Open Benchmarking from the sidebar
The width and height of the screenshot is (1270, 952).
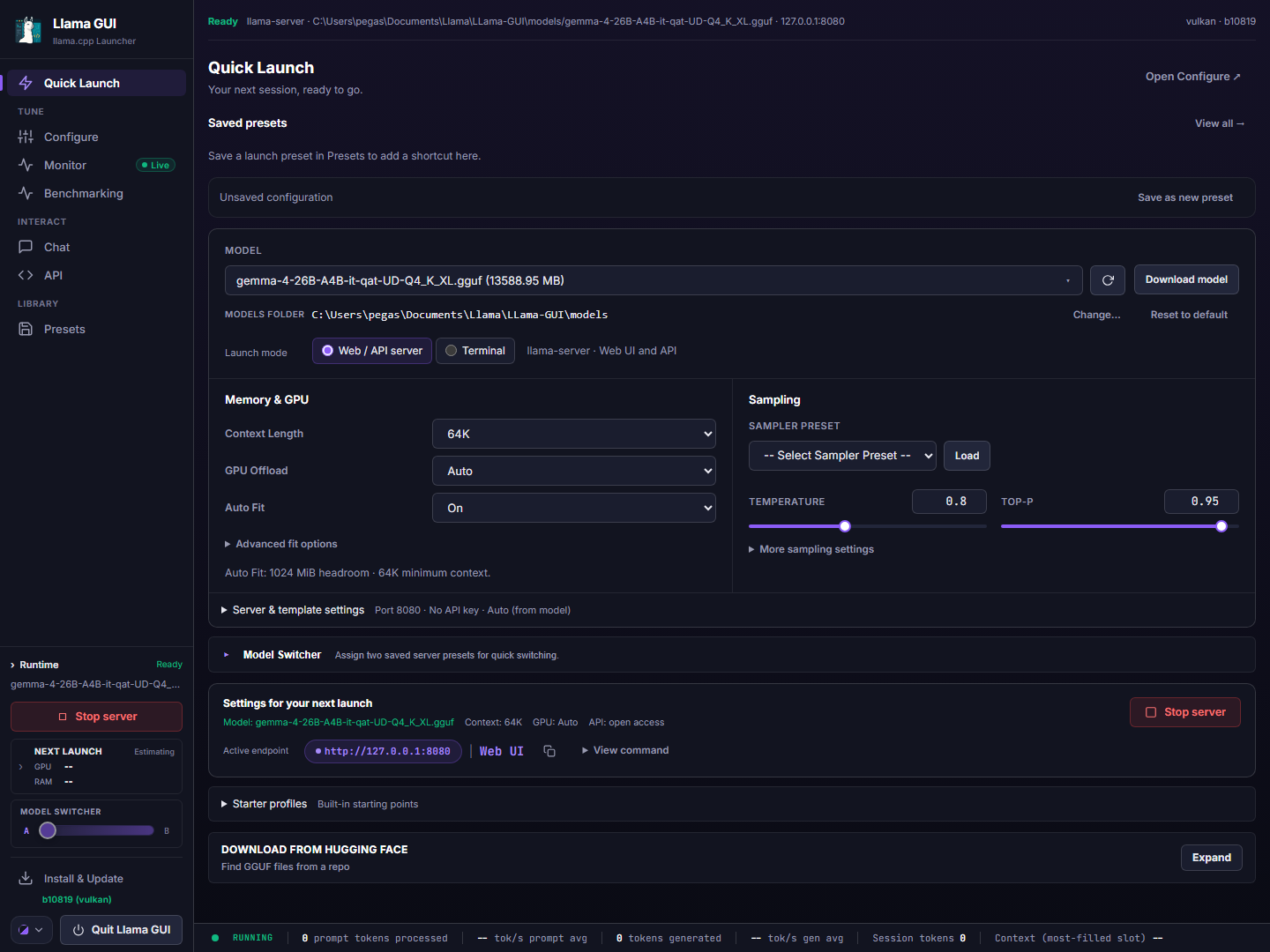point(97,193)
